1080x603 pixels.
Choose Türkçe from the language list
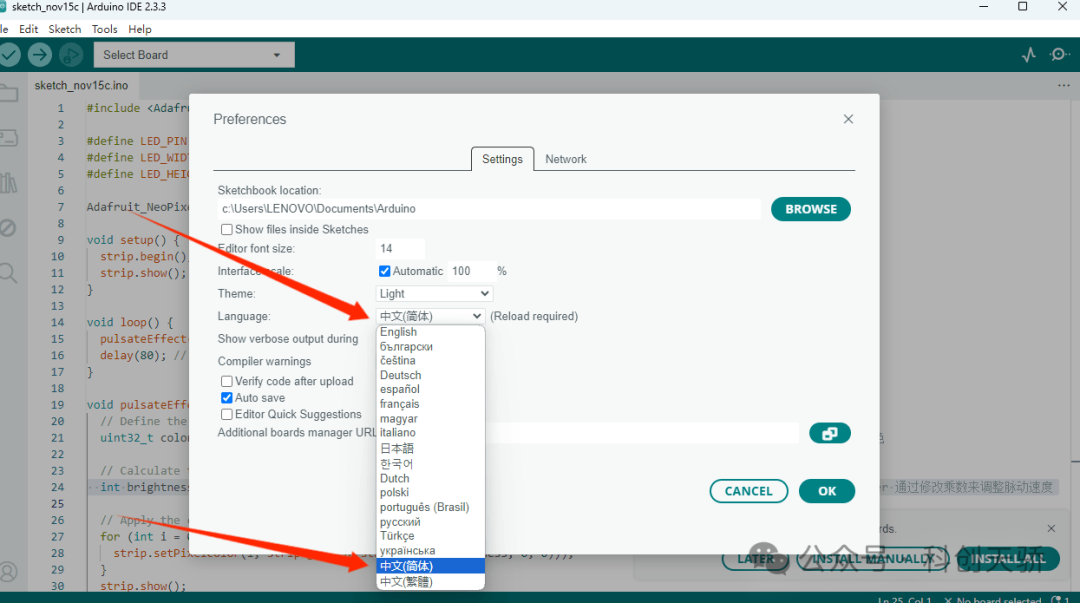[430, 536]
